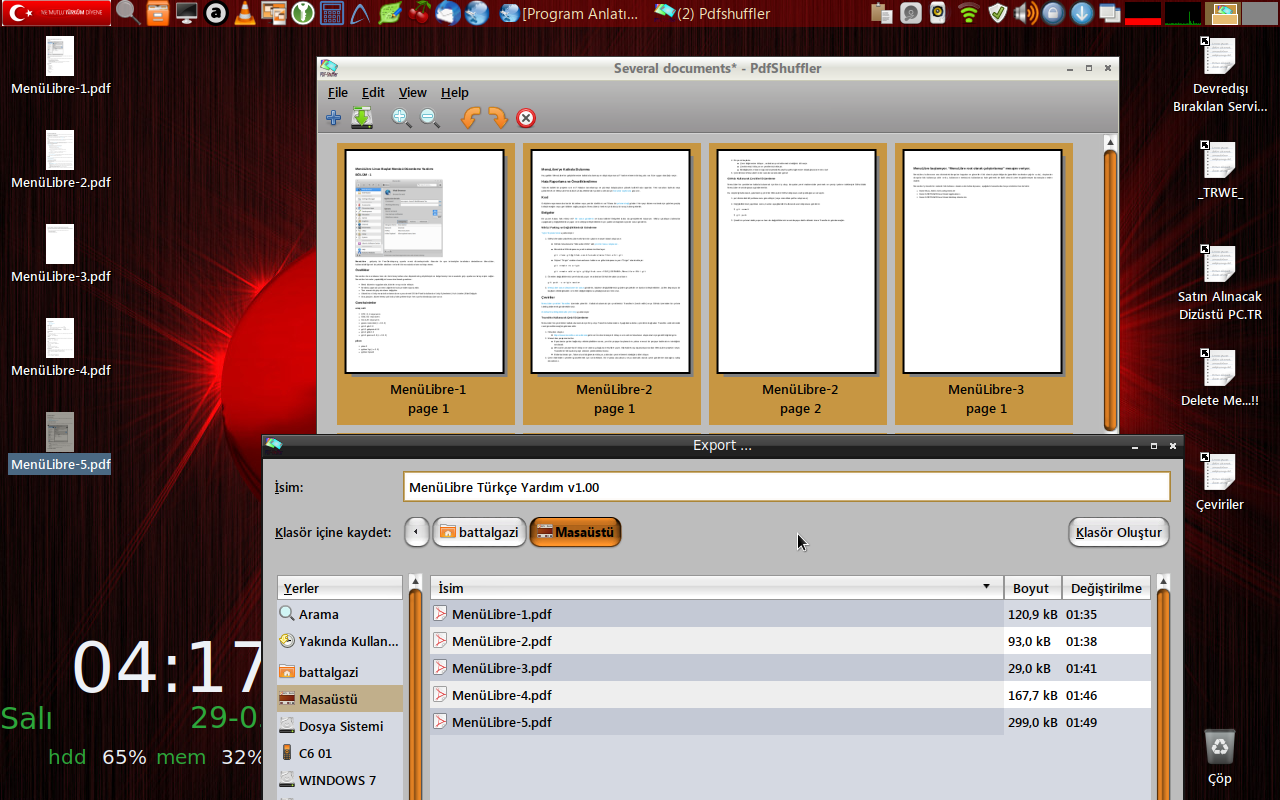Click the green Wi-Fi network tray icon
This screenshot has width=1280, height=800.
[x=967, y=13]
